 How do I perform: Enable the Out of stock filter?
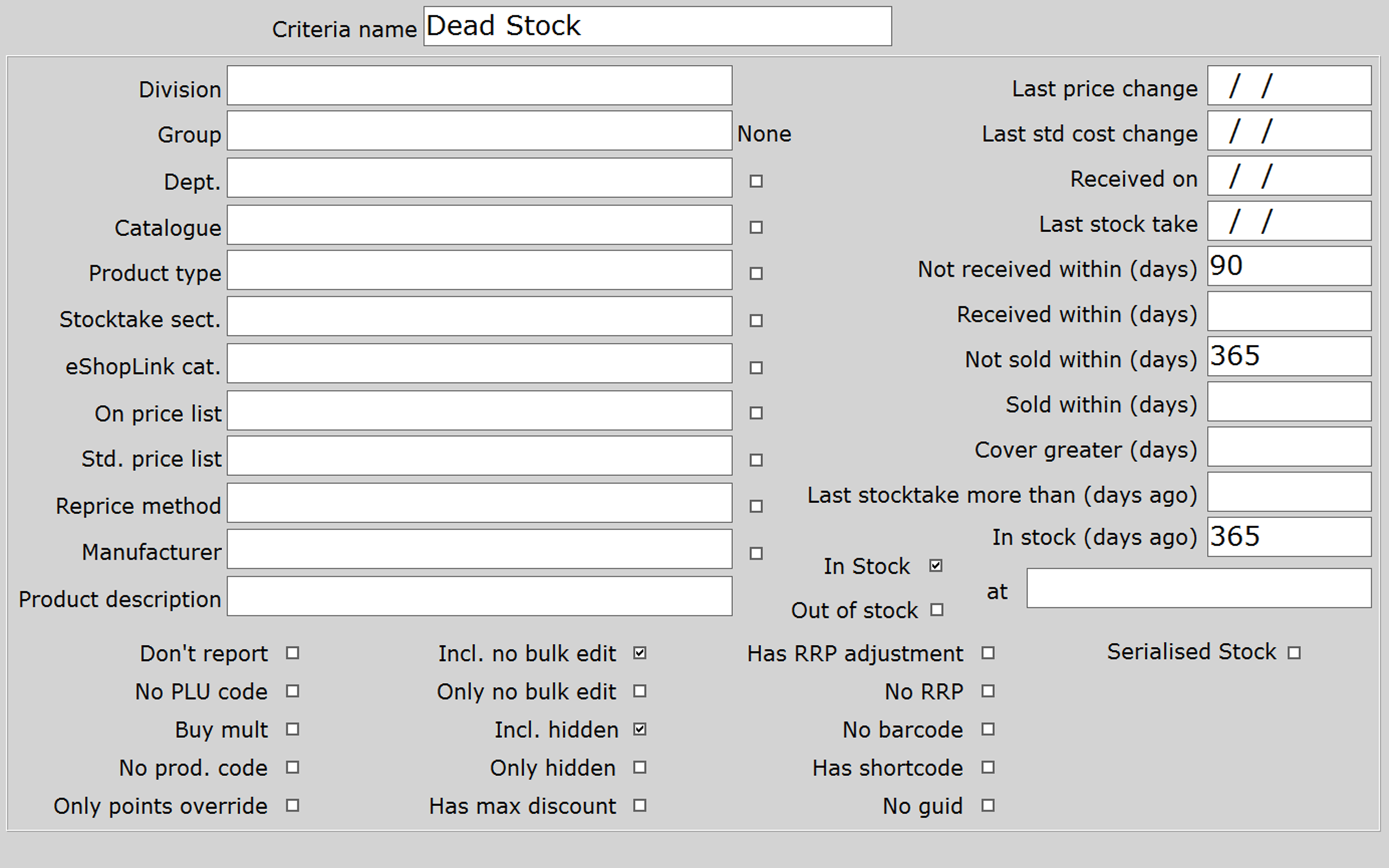938,610
